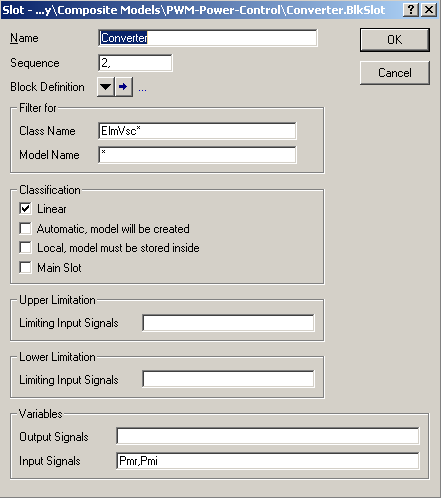Screen dimensions: 441x498
Task: Click the Lower Limitation Limiting Input Signals field
Action: tap(228, 379)
